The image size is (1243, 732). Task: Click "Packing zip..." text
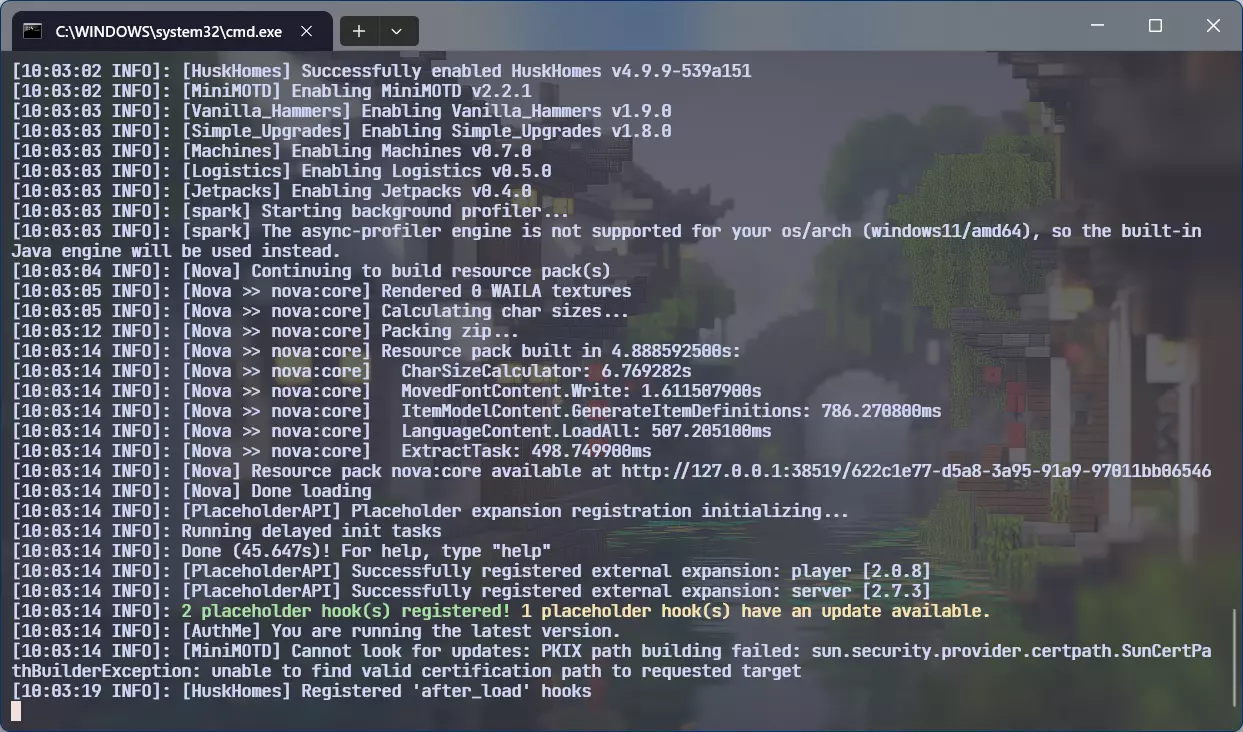coord(450,331)
